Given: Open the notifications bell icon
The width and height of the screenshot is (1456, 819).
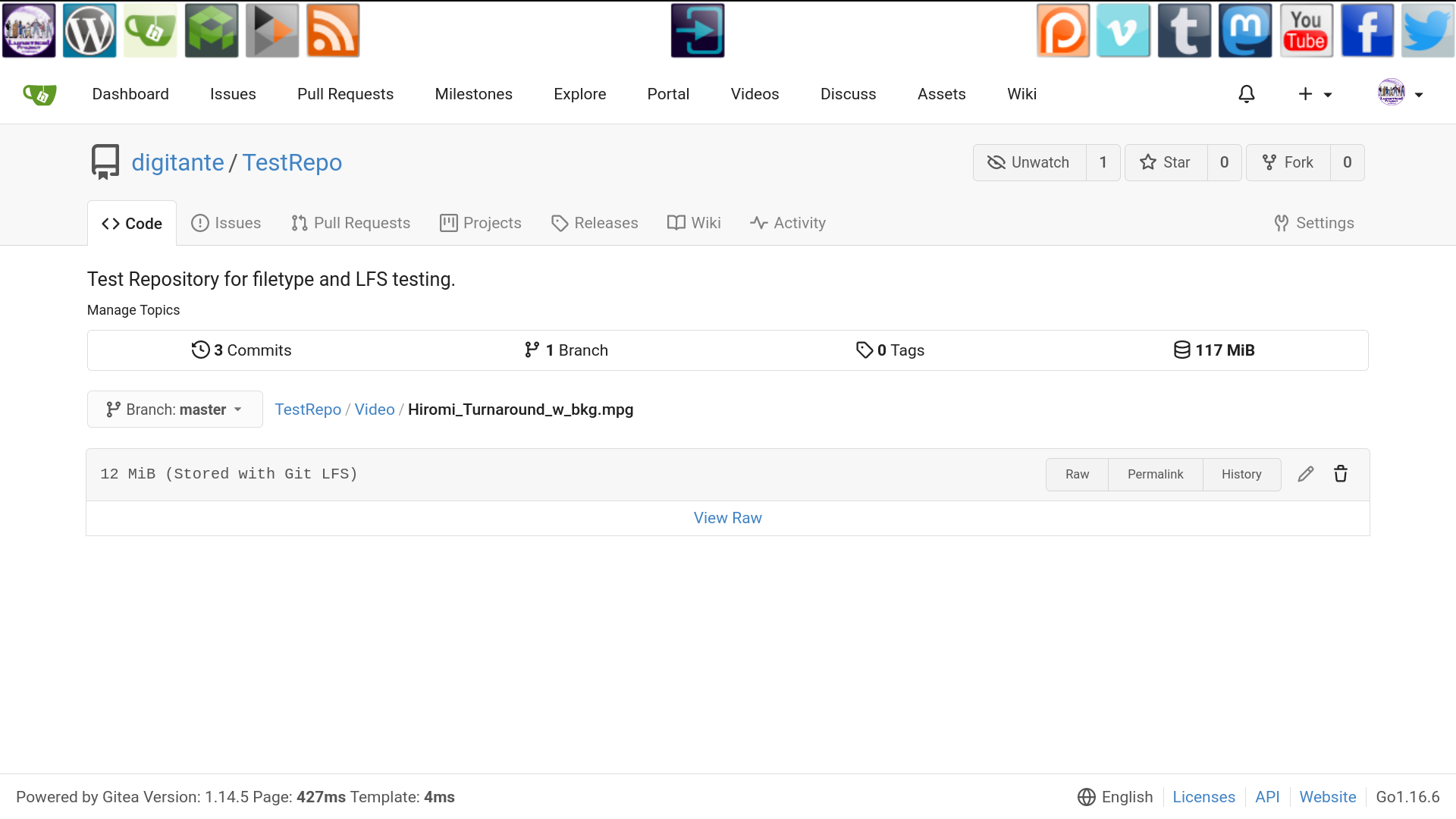Looking at the screenshot, I should tap(1247, 94).
